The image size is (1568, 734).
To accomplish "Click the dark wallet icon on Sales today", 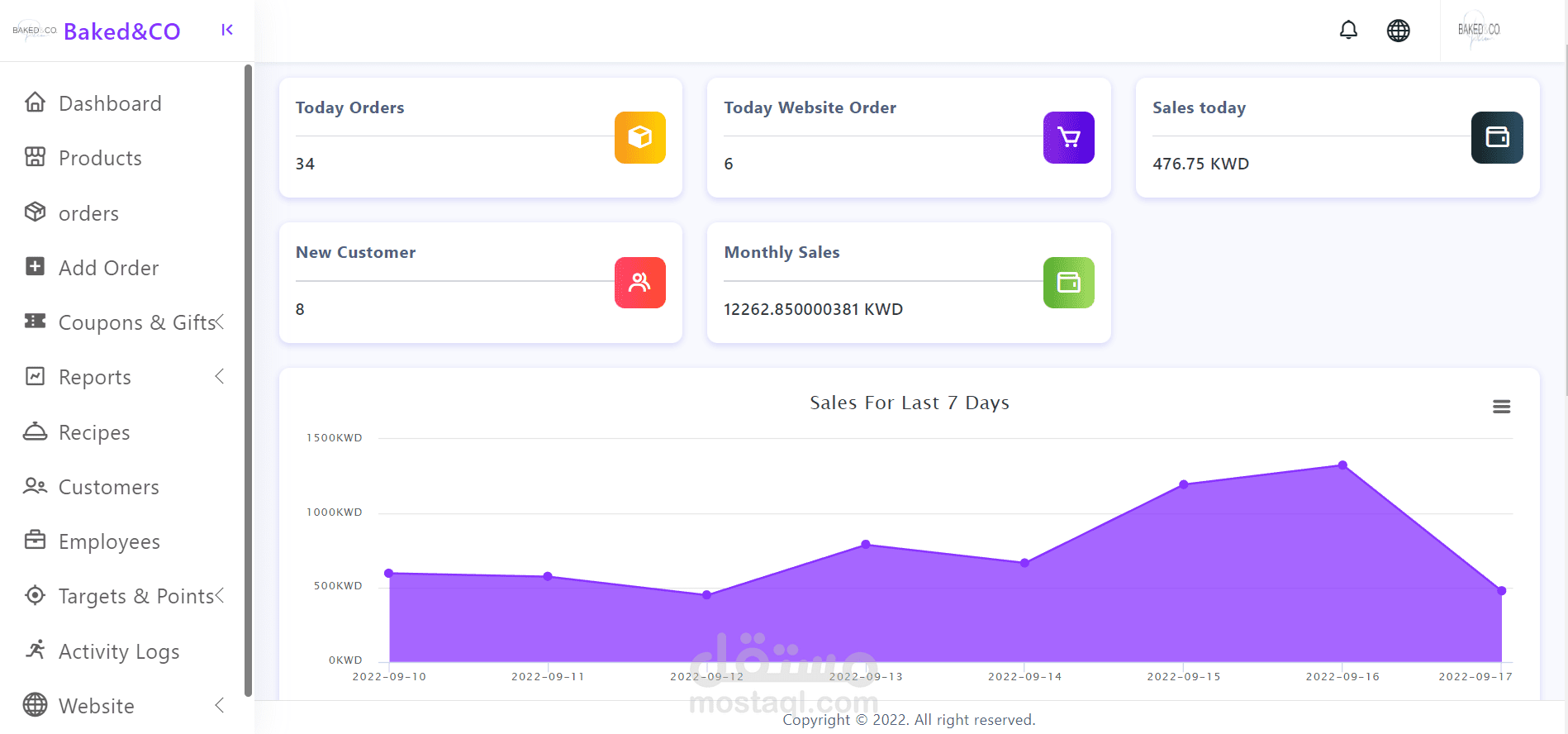I will [x=1497, y=137].
